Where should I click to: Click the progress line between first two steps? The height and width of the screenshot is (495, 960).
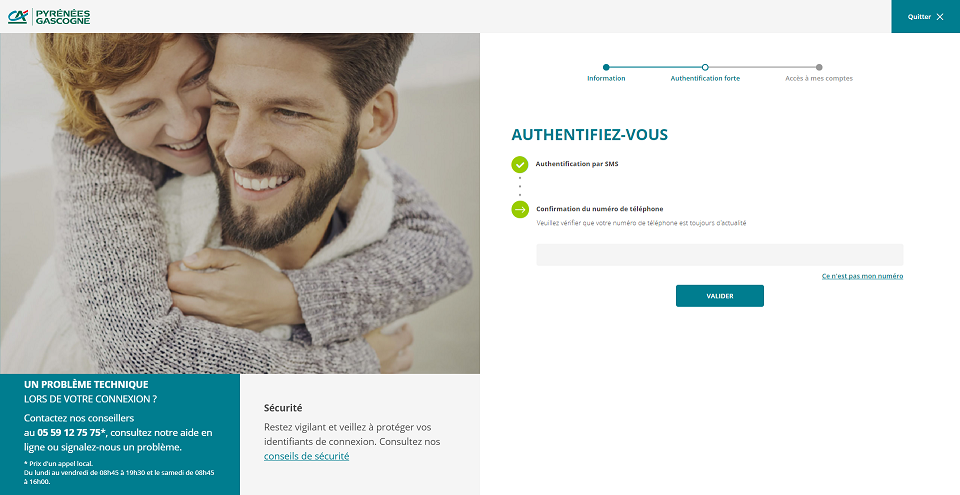656,67
